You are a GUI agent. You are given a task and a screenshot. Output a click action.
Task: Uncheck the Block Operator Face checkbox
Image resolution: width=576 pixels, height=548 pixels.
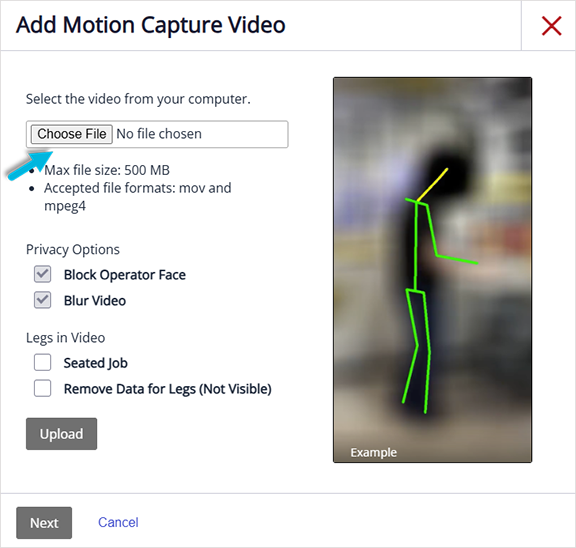(x=43, y=274)
